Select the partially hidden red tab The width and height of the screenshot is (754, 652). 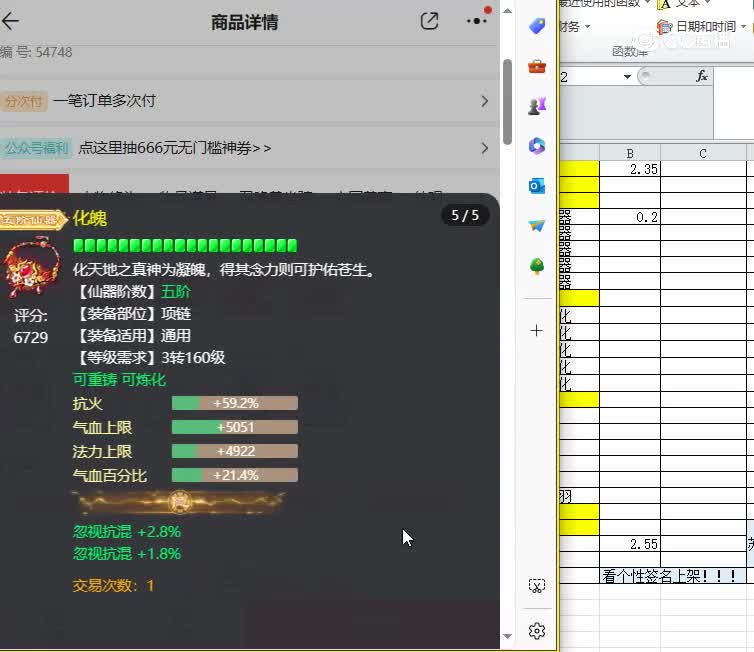coord(34,184)
